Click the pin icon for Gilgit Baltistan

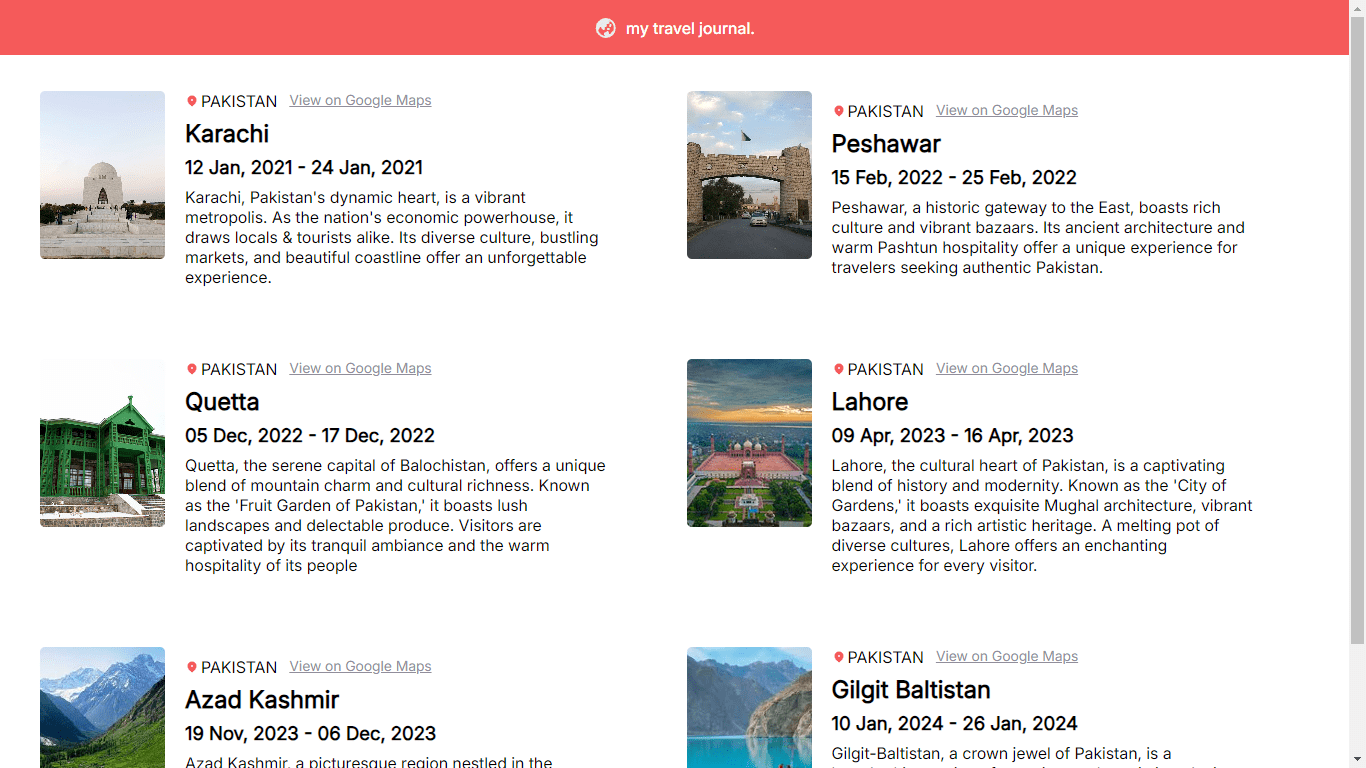tap(839, 656)
